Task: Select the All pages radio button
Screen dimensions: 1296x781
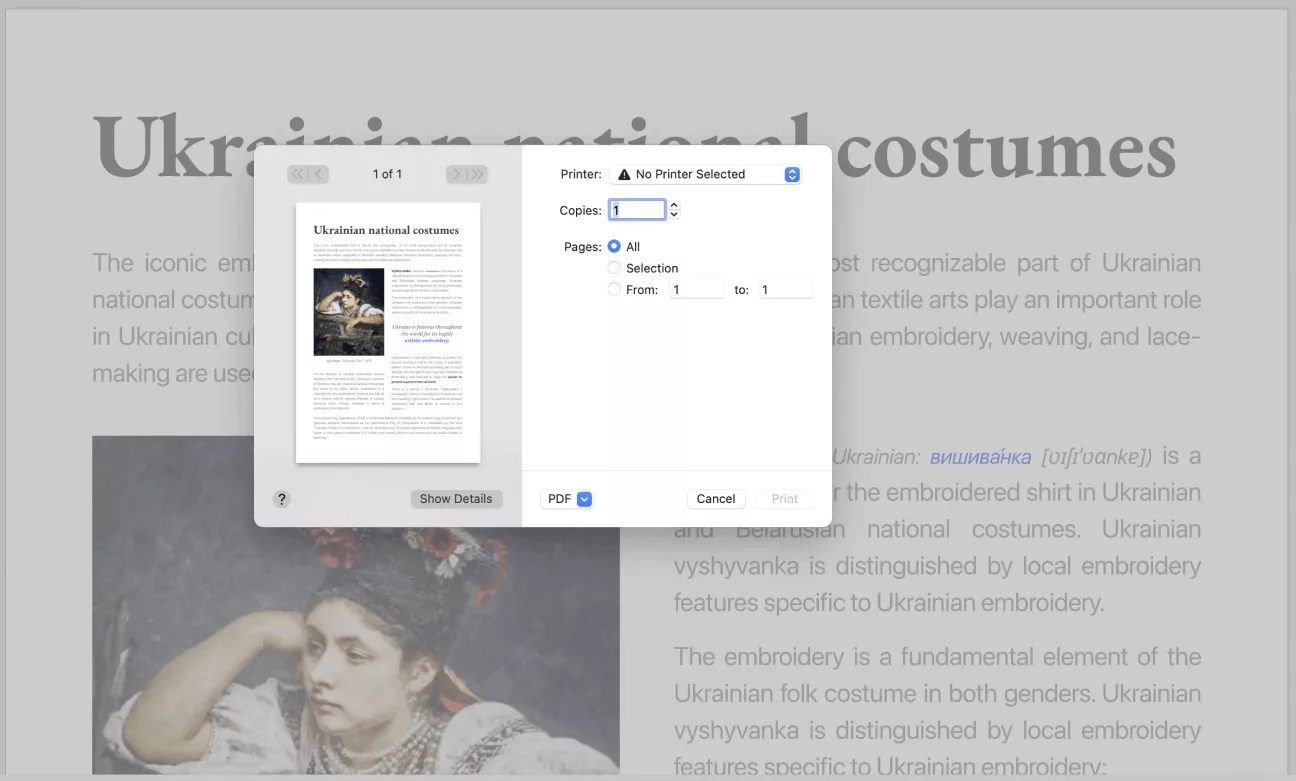Action: (x=614, y=246)
